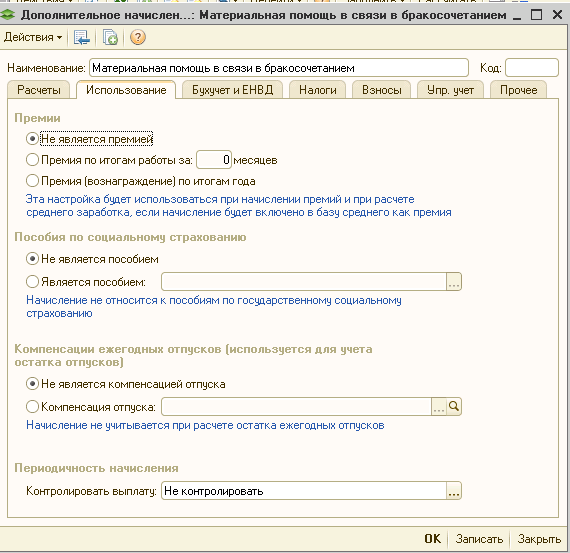Click the Контролировать выплату label
The width and height of the screenshot is (570, 553).
pos(91,491)
